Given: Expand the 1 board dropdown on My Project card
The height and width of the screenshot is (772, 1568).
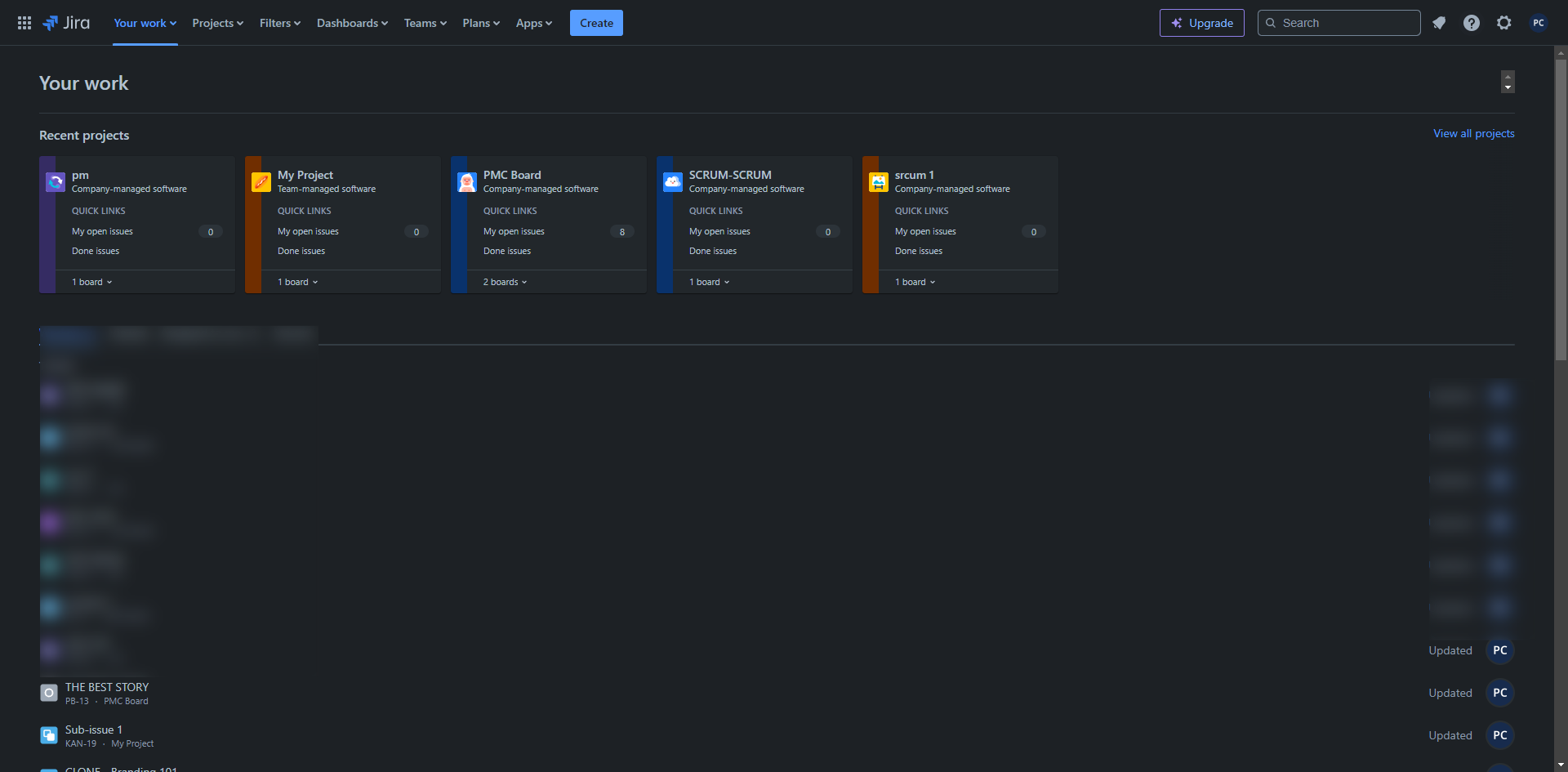Looking at the screenshot, I should click(298, 282).
